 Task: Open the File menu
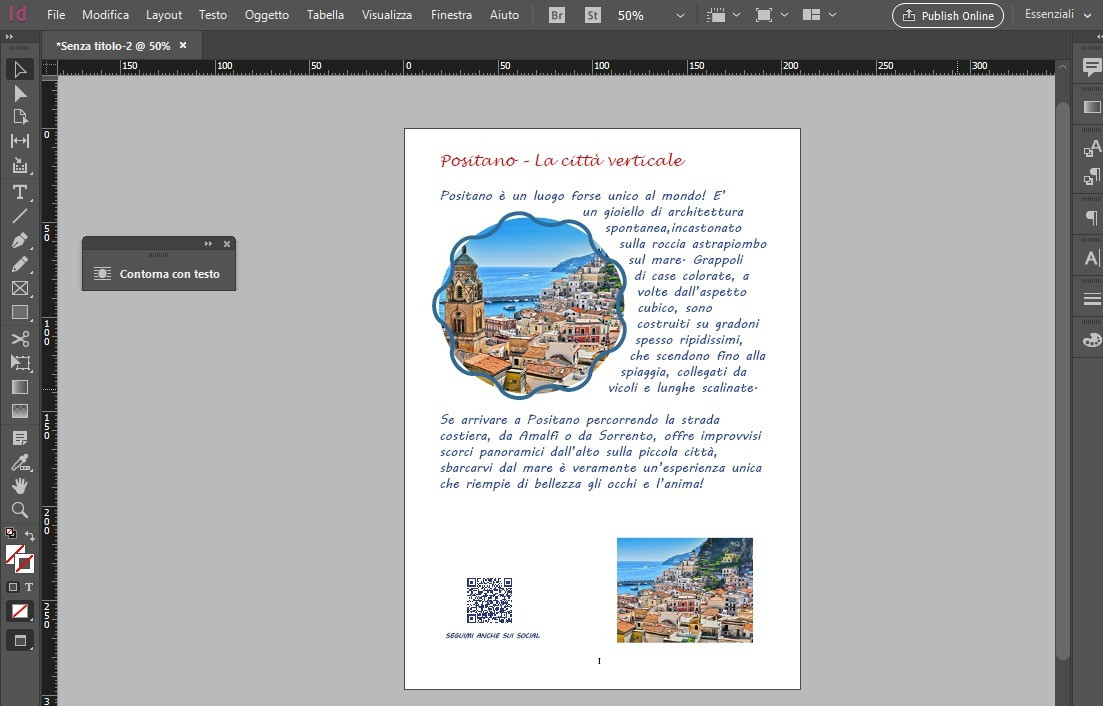tap(56, 15)
